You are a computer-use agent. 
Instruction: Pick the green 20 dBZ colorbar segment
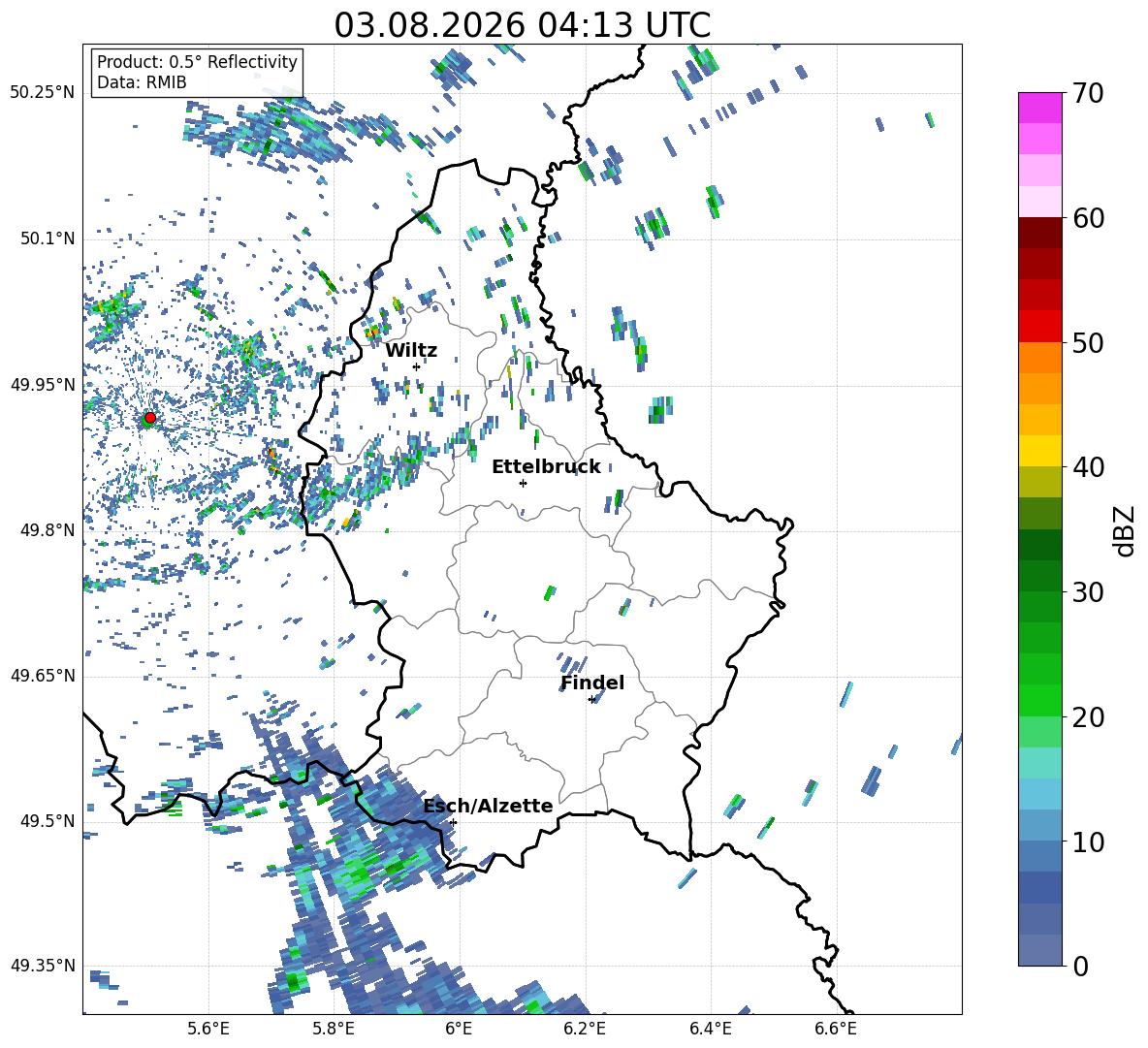tap(1039, 700)
